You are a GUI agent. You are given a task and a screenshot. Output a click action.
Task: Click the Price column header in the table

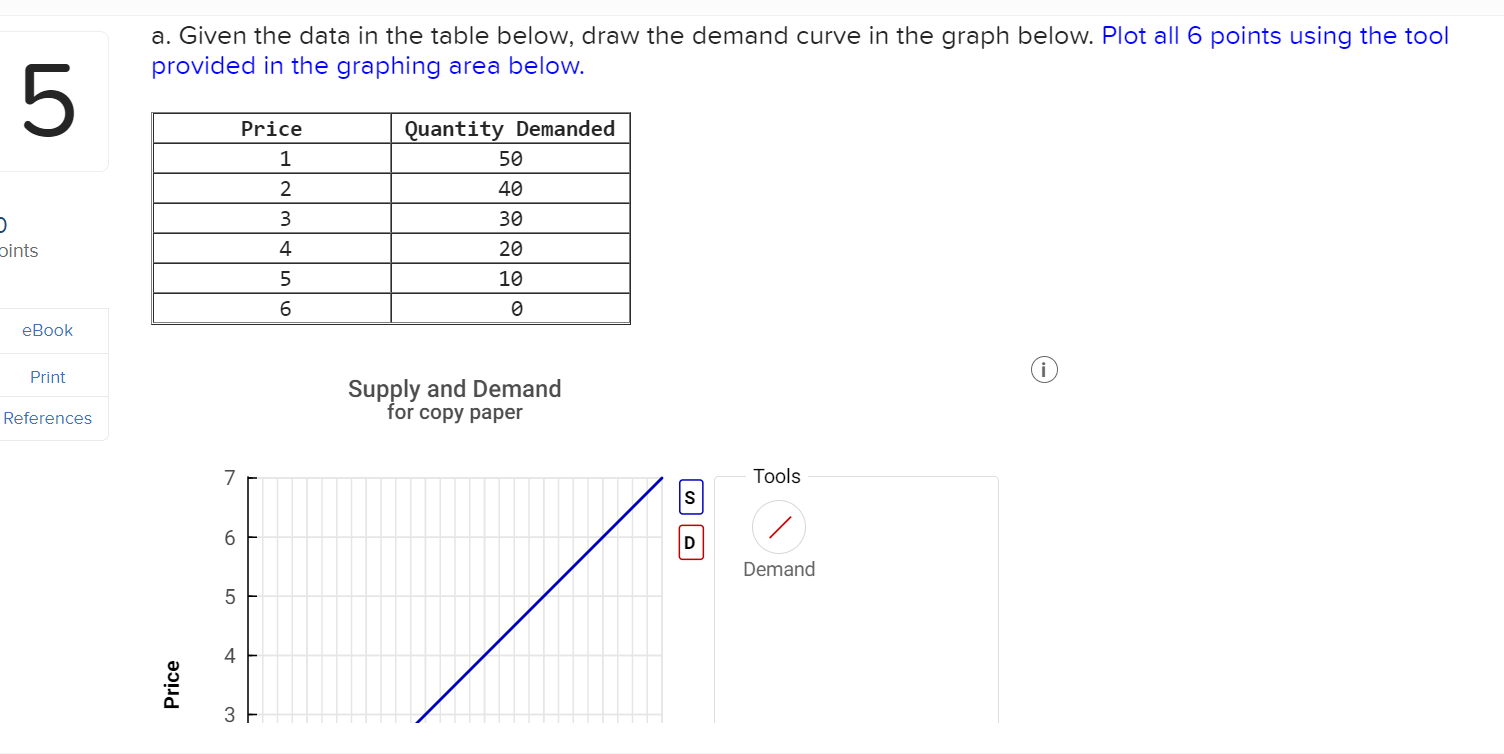(x=271, y=128)
